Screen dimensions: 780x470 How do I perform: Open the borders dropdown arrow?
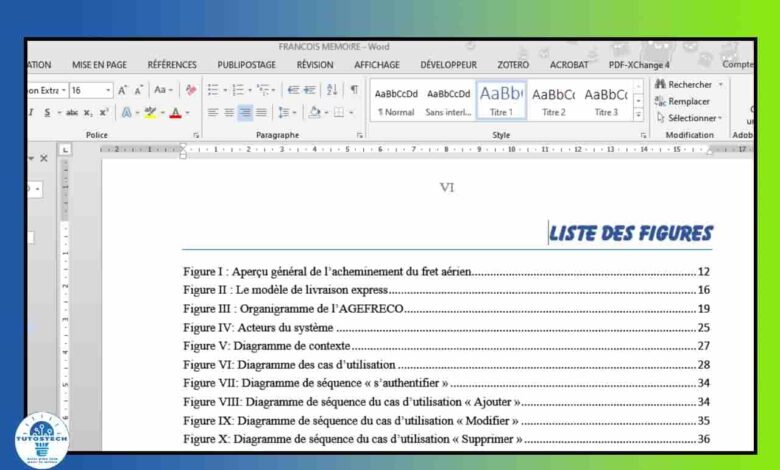pyautogui.click(x=351, y=113)
